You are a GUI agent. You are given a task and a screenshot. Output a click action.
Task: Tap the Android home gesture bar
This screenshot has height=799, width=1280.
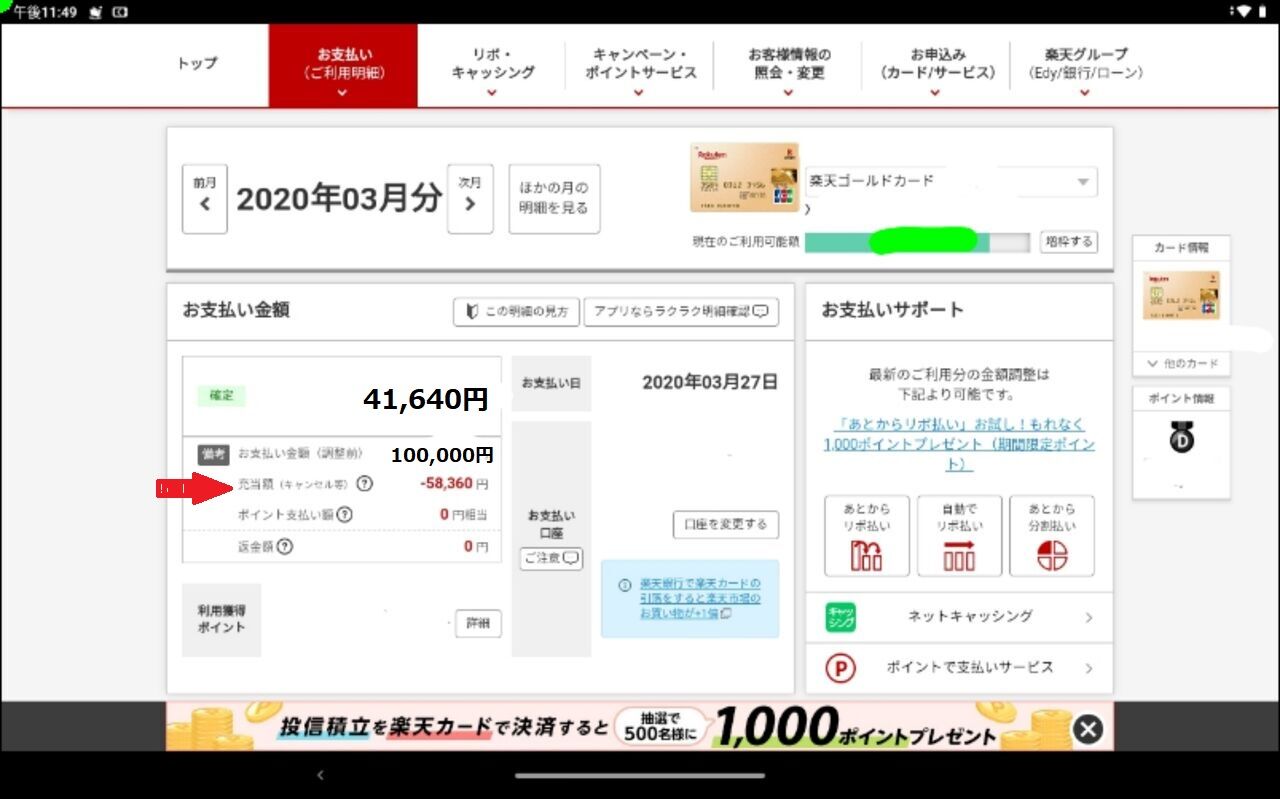point(640,775)
